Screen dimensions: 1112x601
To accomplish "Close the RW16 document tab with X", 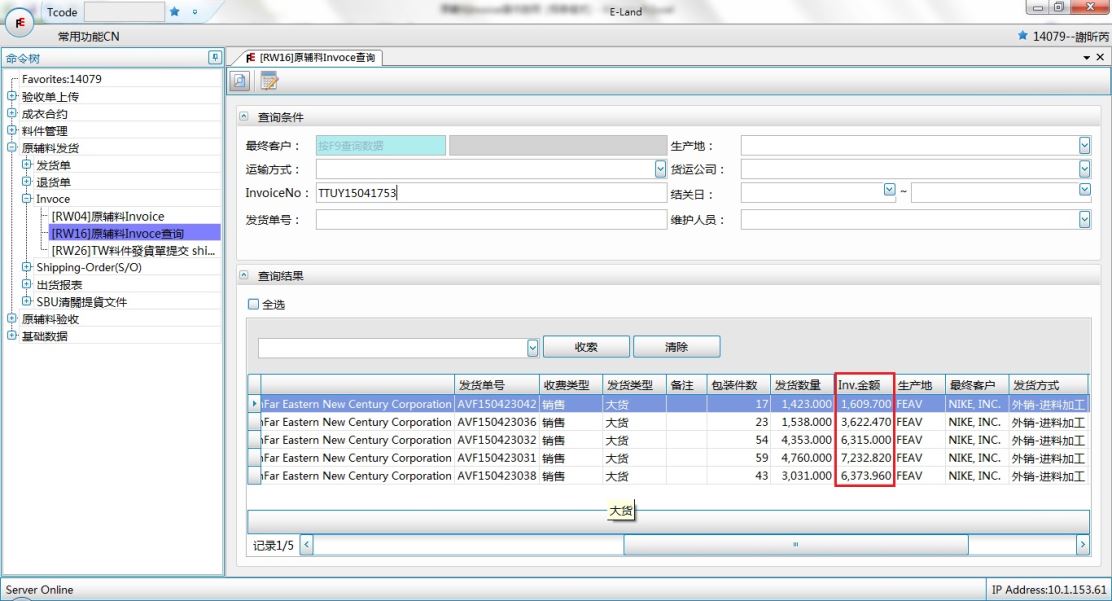I will (x=1101, y=58).
